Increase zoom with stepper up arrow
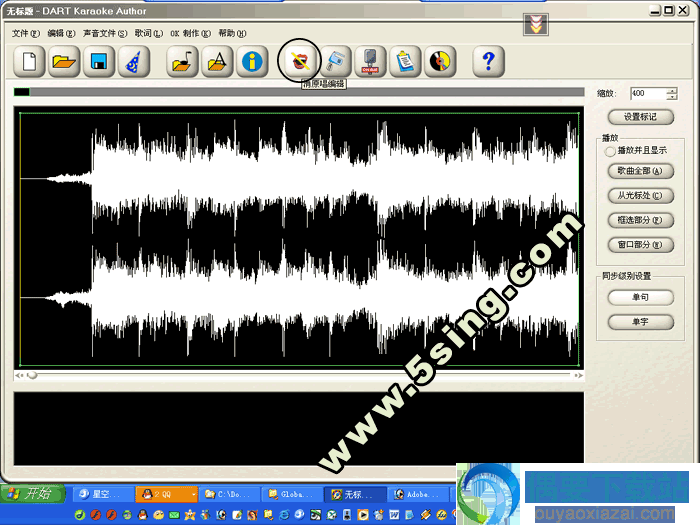Viewport: 700px width, 525px height. (672, 90)
